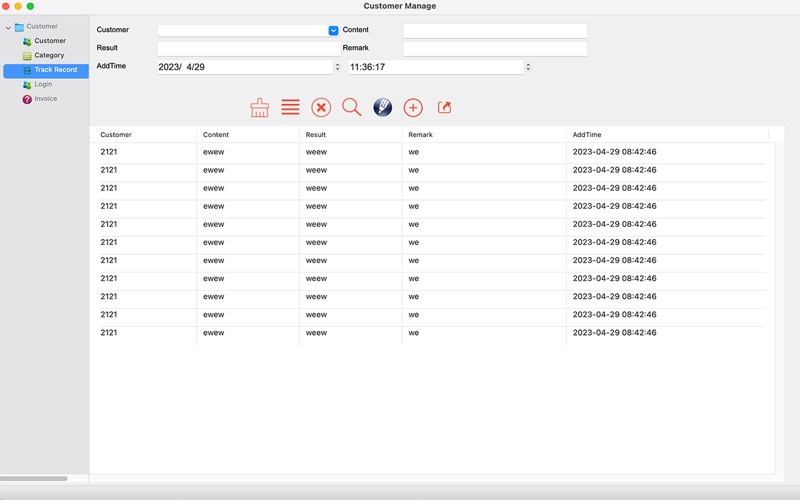Click the export share icon

click(x=445, y=107)
